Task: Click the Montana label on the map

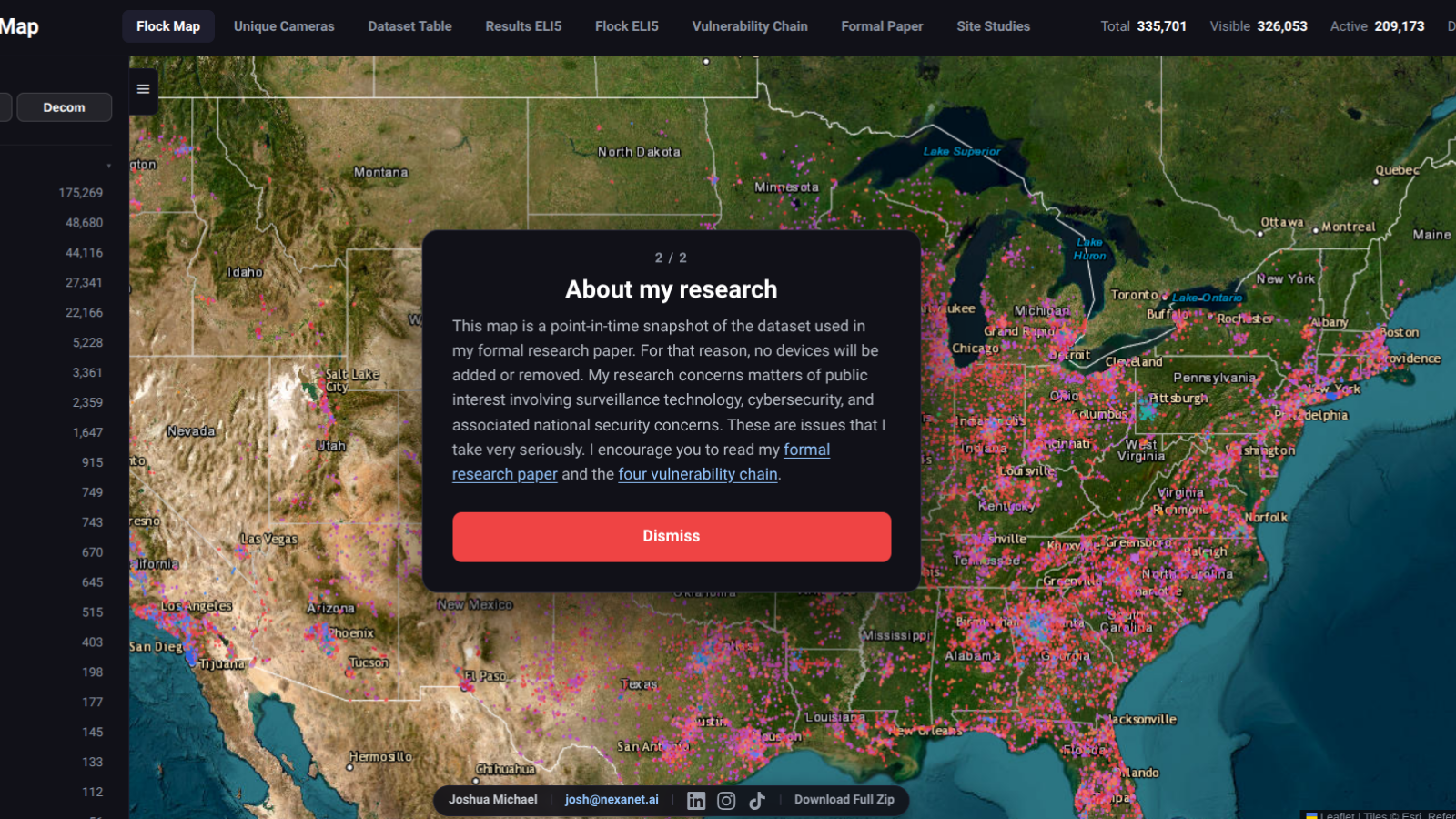Action: tap(381, 172)
